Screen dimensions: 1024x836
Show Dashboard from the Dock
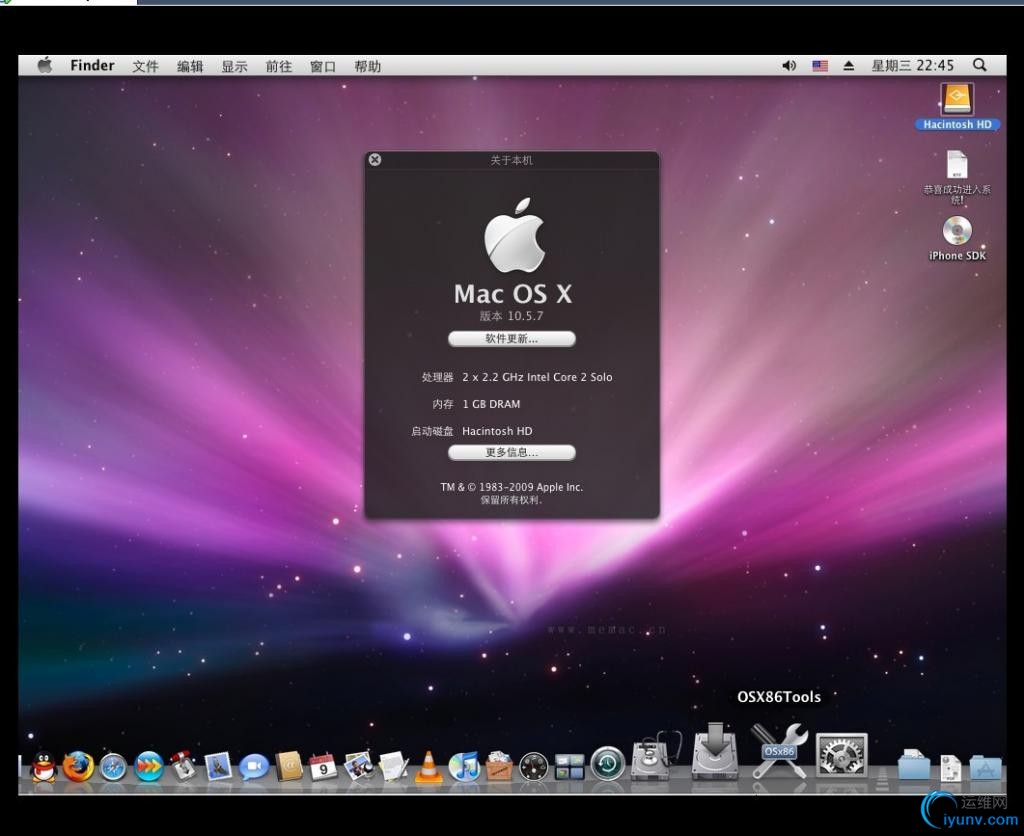pyautogui.click(x=534, y=767)
